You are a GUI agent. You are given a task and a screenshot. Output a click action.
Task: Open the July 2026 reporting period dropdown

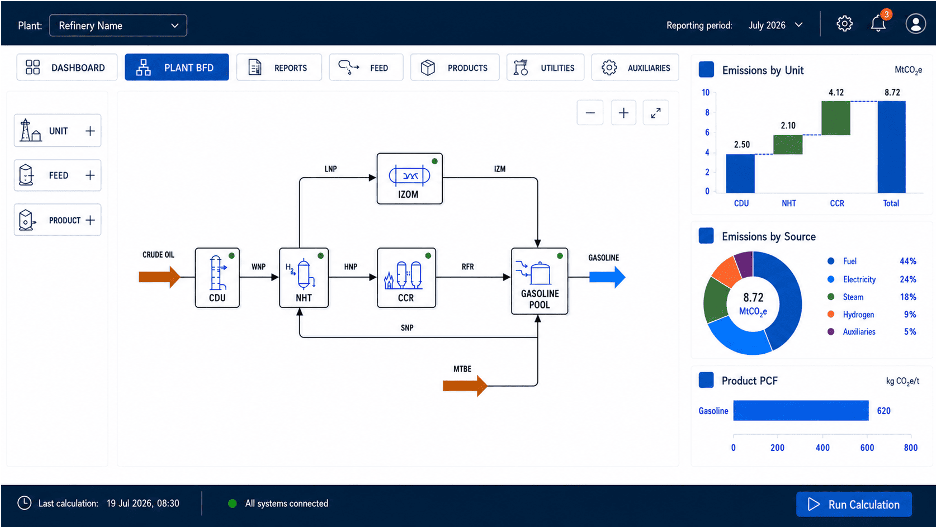click(775, 25)
